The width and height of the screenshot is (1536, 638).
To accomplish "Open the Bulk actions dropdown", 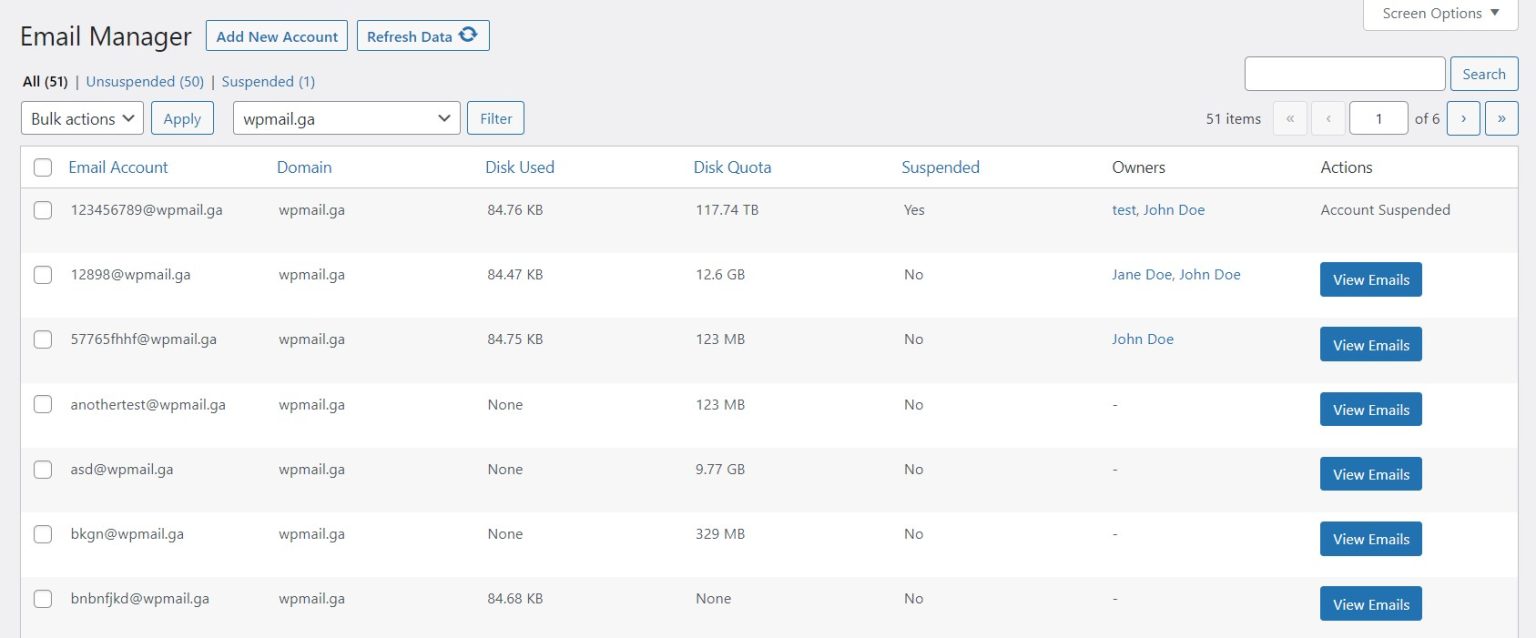I will (x=81, y=118).
